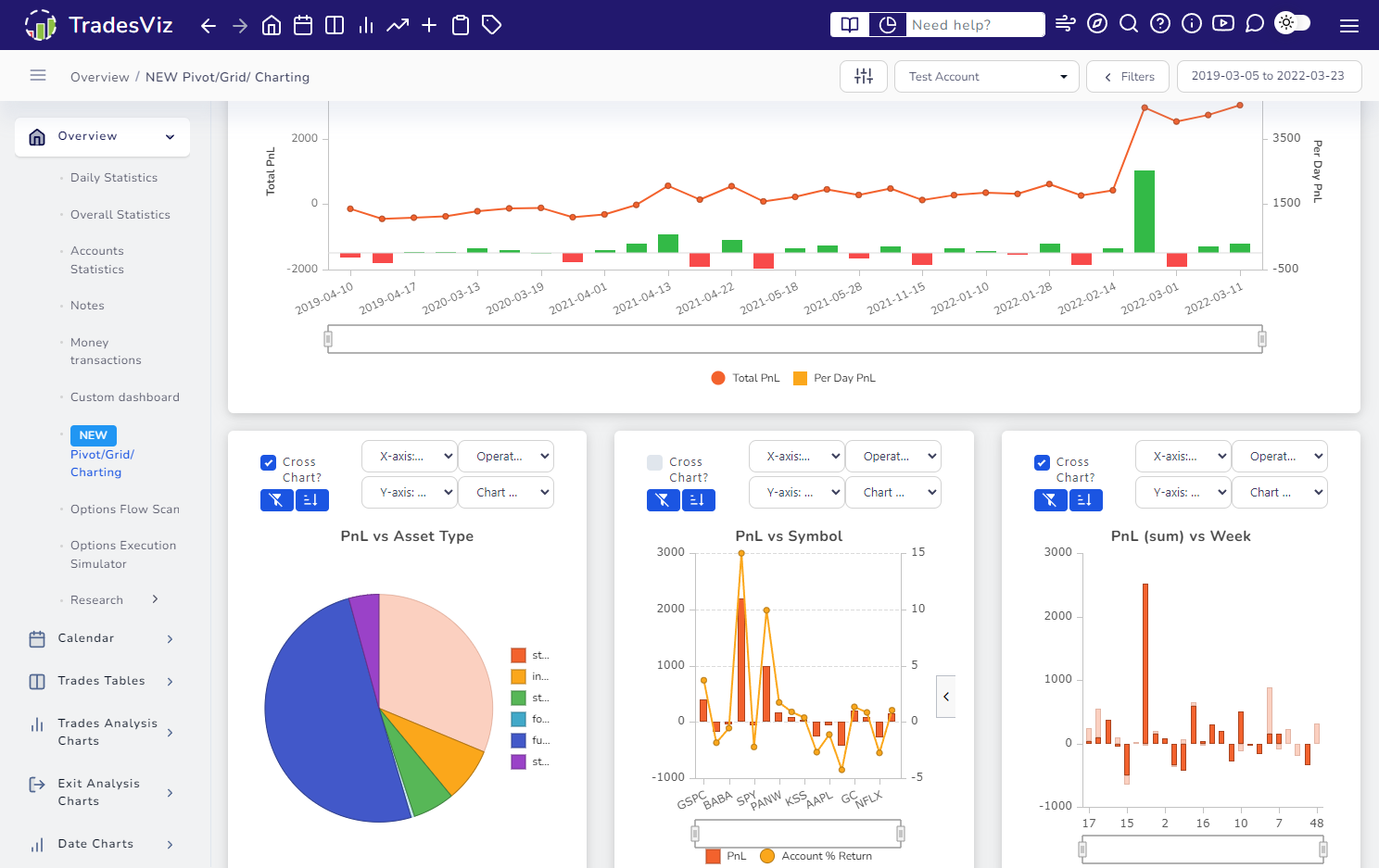The image size is (1379, 868).
Task: Uncheck Cross Chart on PnL vs Asset Type card
Action: tap(269, 462)
